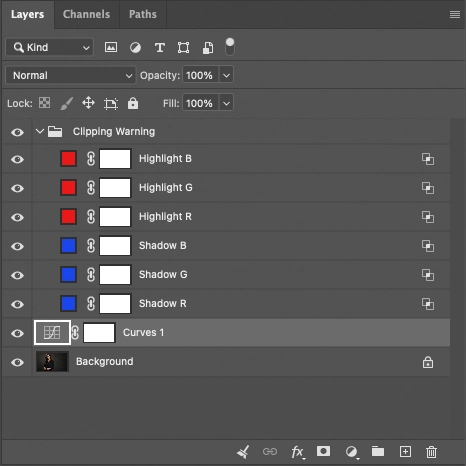Image resolution: width=466 pixels, height=466 pixels.
Task: Filter layers by adjustment layers icon
Action: [x=135, y=48]
